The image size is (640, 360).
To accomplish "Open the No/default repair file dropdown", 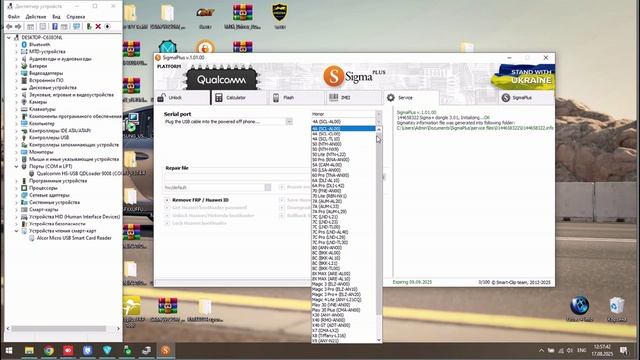I will tap(268, 187).
